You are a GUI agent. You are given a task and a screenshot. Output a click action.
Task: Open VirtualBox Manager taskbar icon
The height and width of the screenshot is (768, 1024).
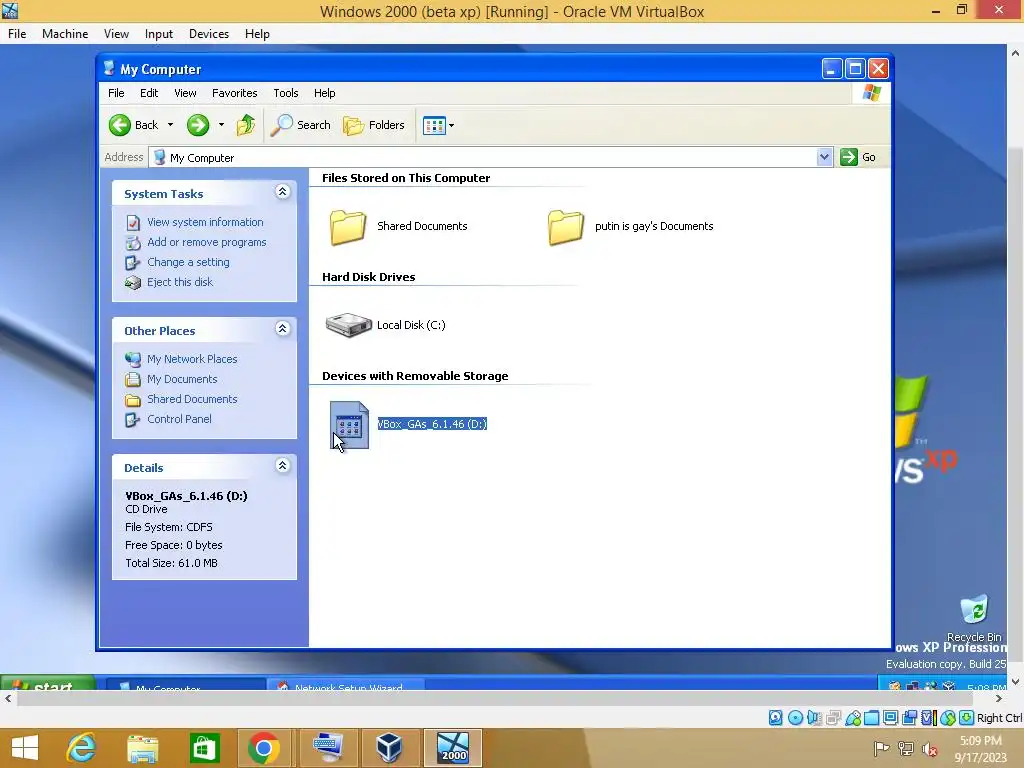390,748
